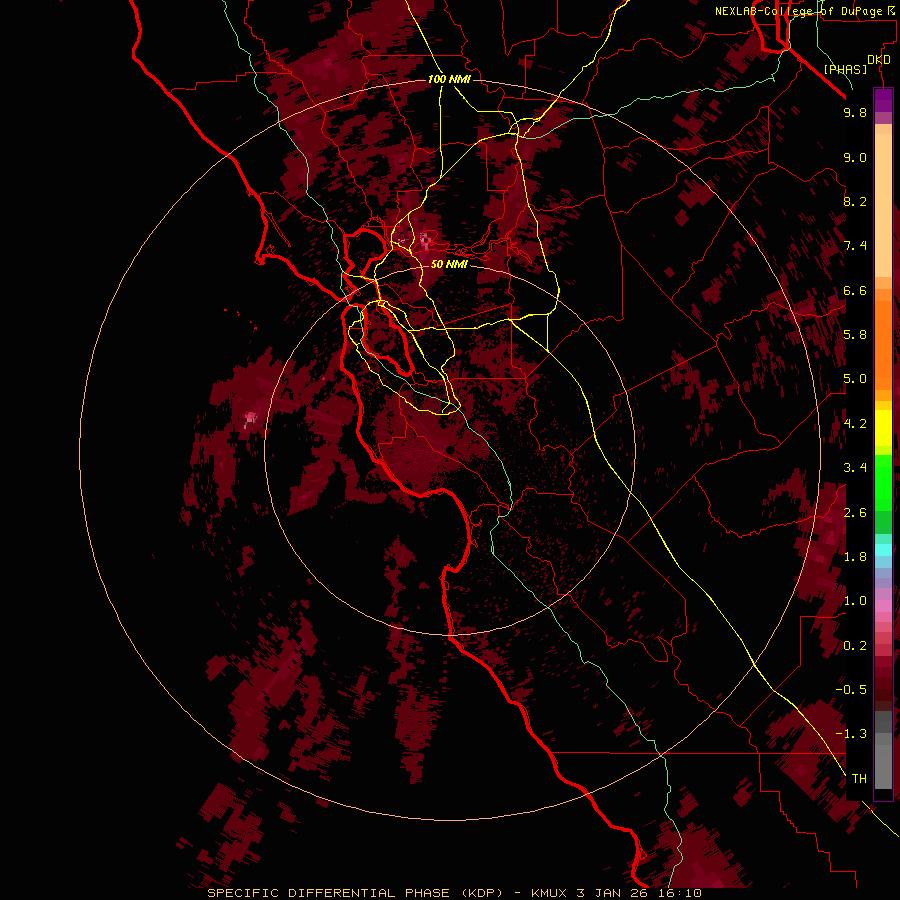The height and width of the screenshot is (900, 900).
Task: Select the purple top segment of the color bar
Action: [883, 100]
